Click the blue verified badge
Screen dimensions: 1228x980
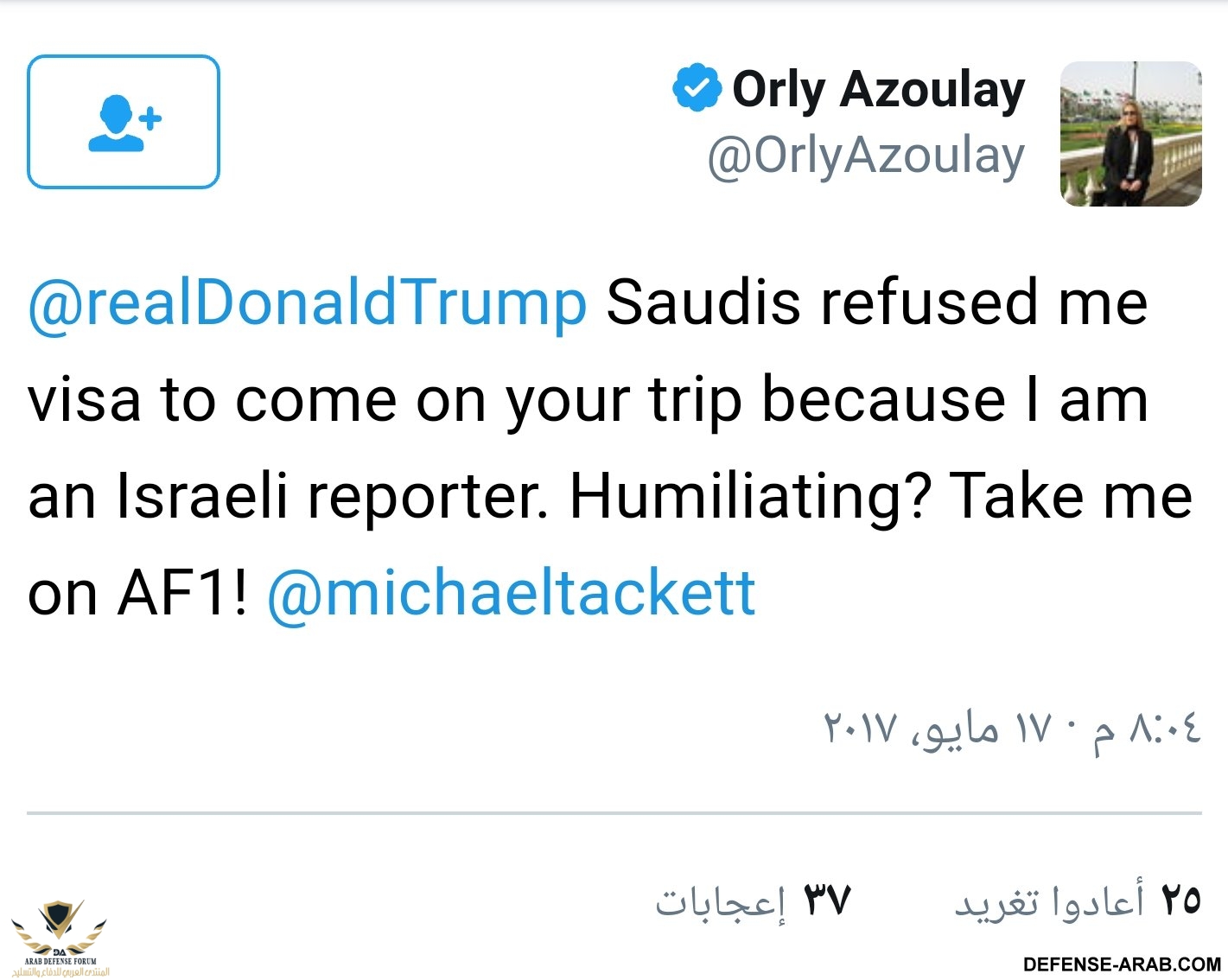697,88
